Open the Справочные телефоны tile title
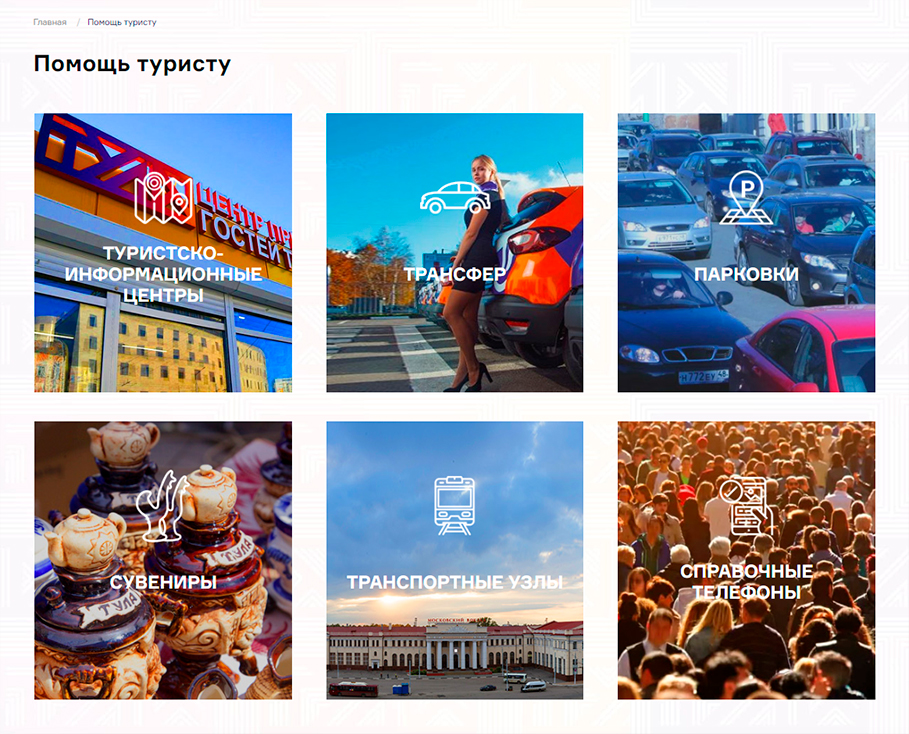The image size is (909, 734). 746,582
